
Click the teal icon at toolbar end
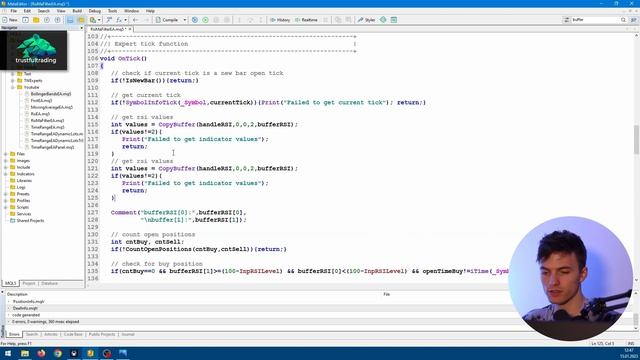[x=393, y=20]
